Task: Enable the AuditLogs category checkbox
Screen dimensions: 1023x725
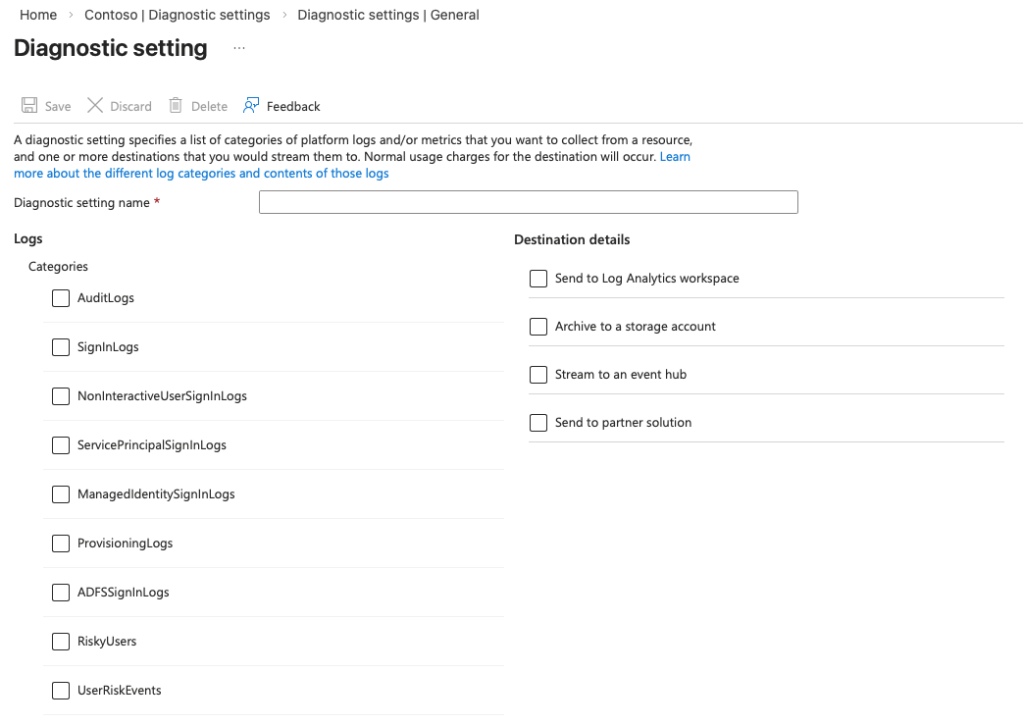Action: 61,298
